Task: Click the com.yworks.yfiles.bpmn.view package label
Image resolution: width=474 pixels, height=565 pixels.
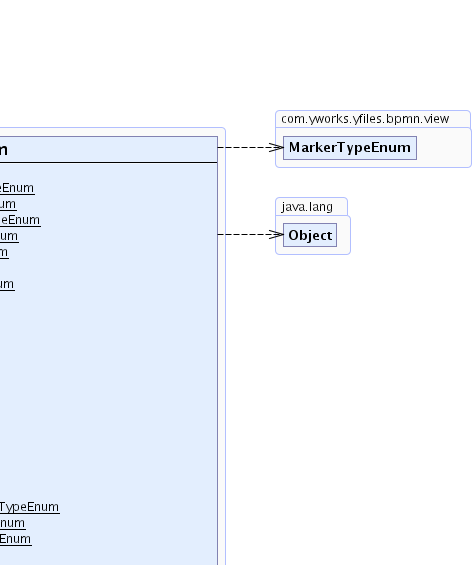Action: [365, 119]
